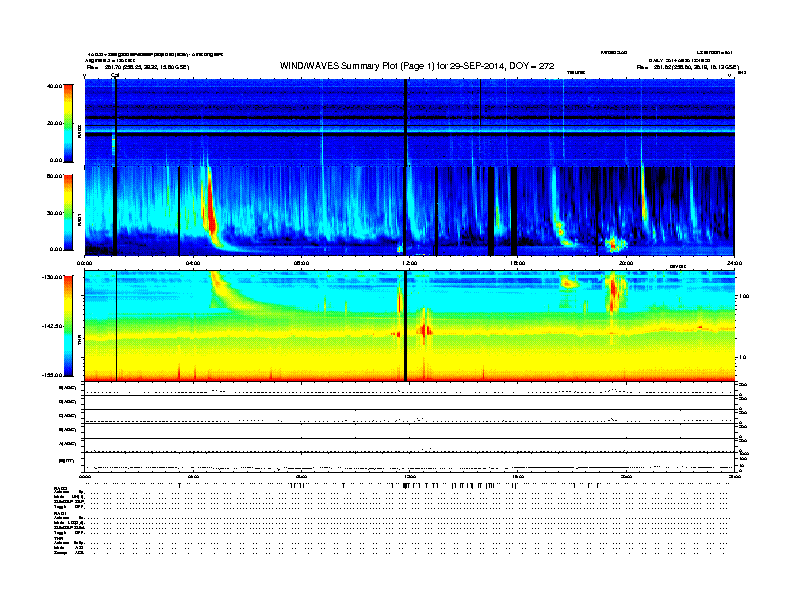The height and width of the screenshot is (612, 792).
Task: Click the 00:00 label below the line plots
Action: click(85, 476)
